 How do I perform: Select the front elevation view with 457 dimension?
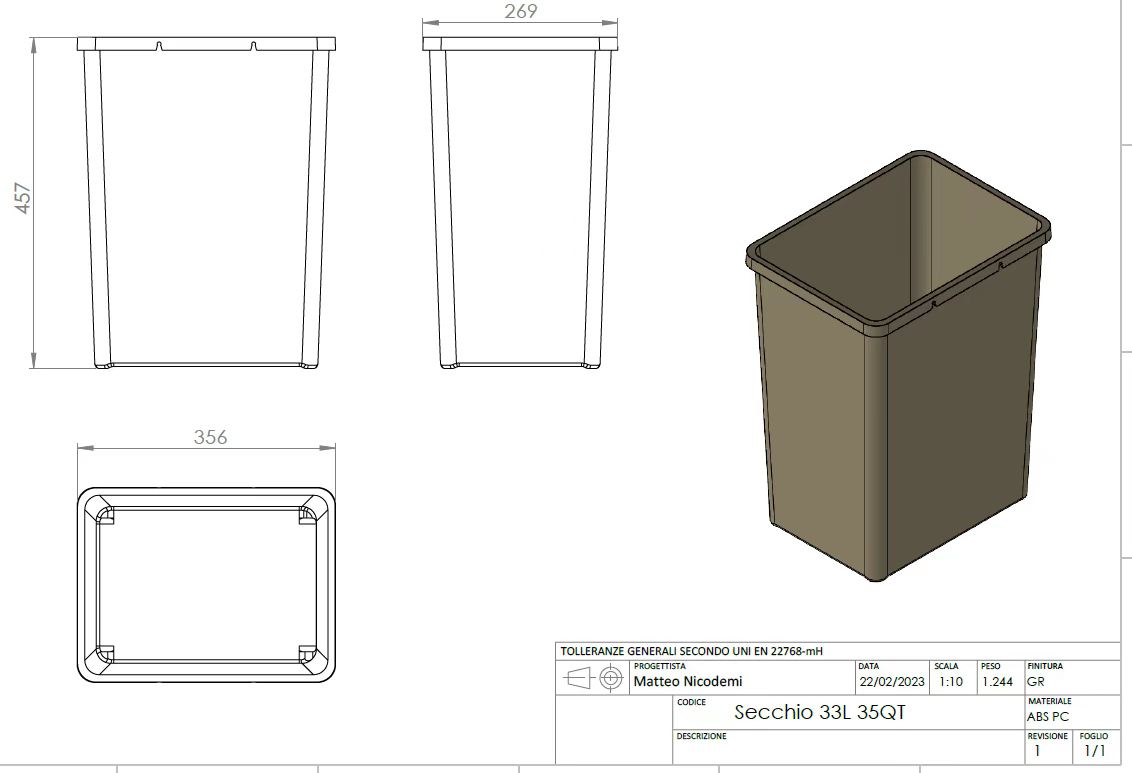tap(206, 203)
